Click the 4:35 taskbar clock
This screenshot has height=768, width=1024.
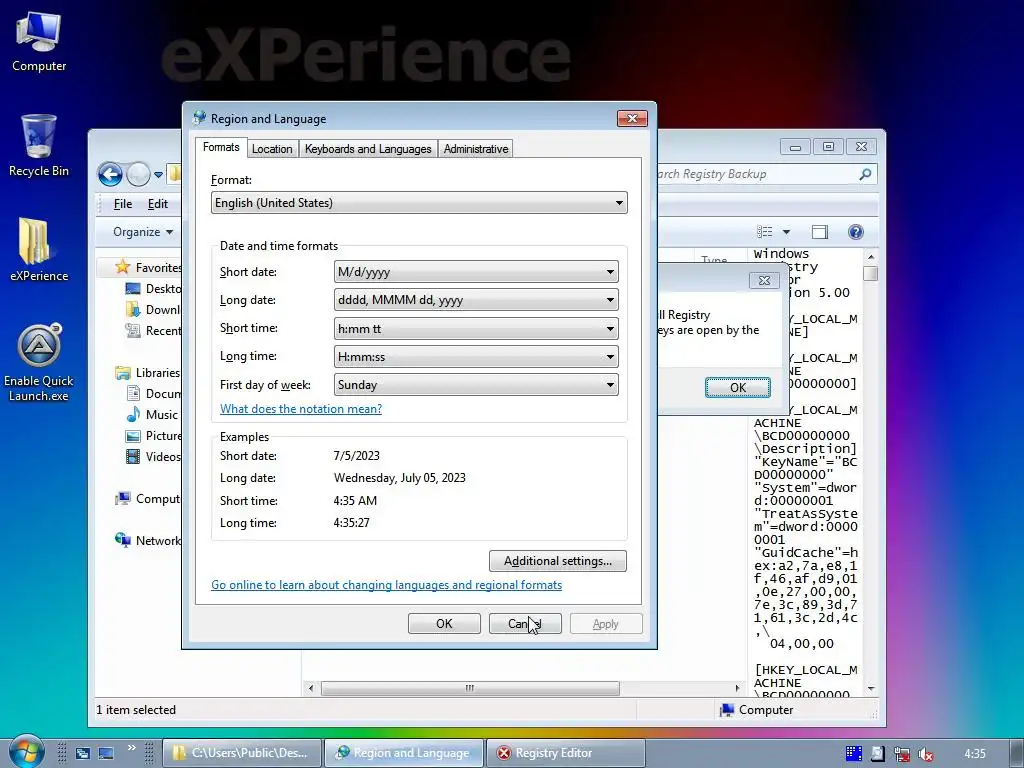pyautogui.click(x=975, y=754)
